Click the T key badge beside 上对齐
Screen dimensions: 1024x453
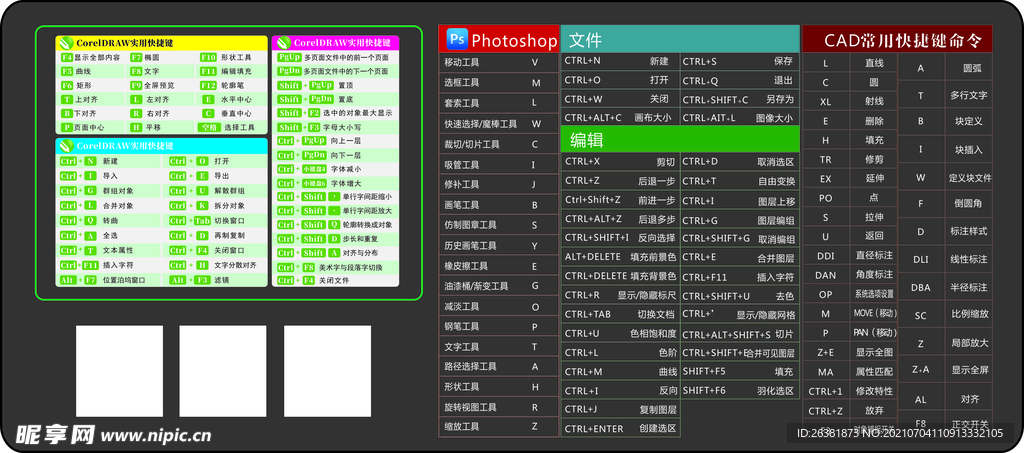coord(67,100)
